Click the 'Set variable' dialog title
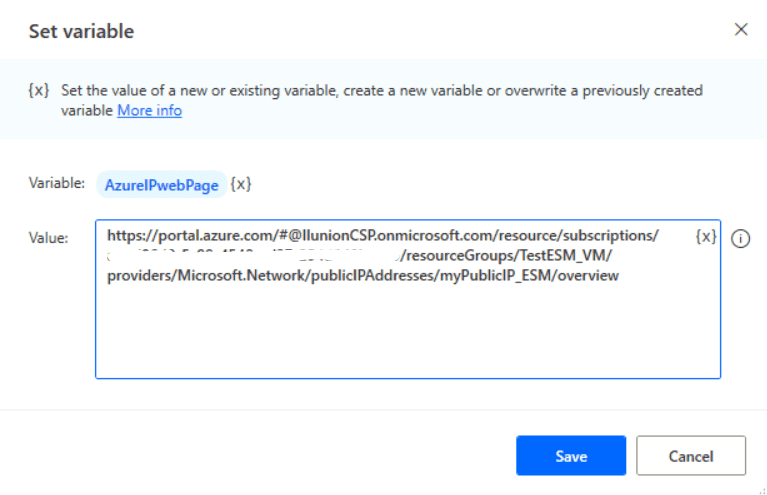Screen dimensions: 767x495 pos(81,31)
